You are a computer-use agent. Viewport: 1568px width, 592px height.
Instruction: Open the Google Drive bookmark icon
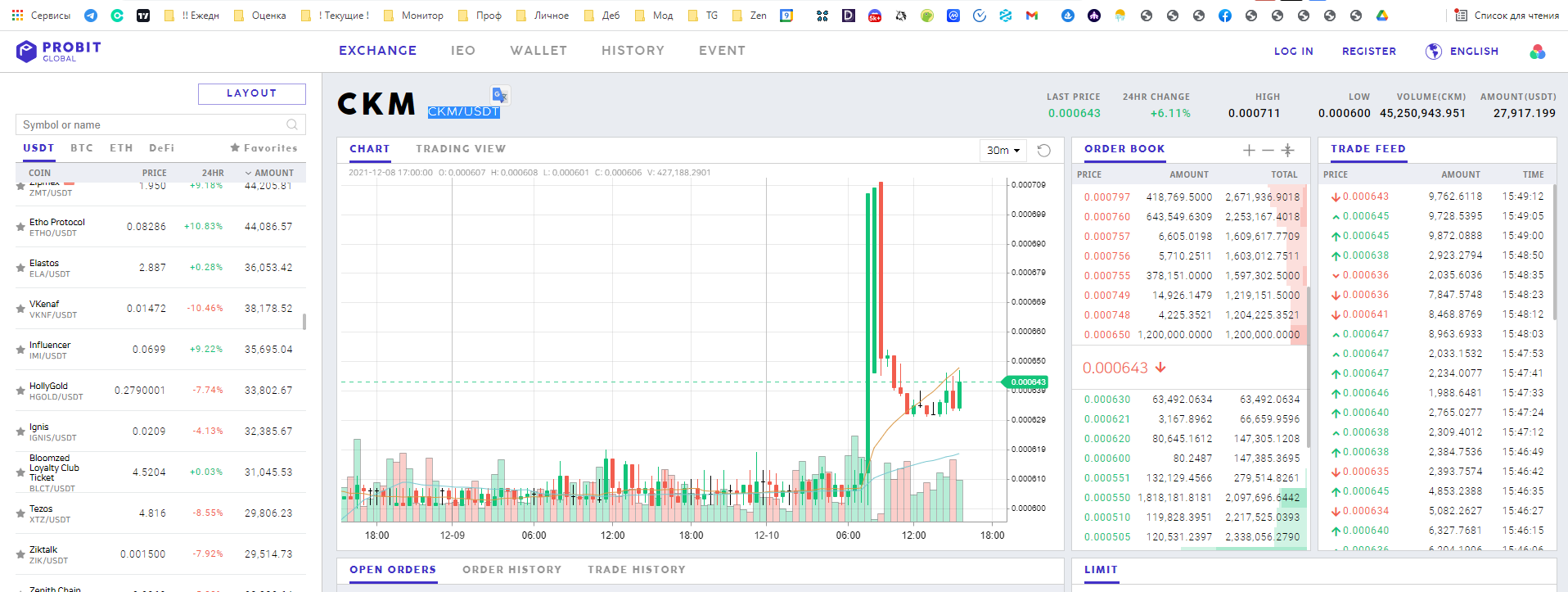point(1382,16)
